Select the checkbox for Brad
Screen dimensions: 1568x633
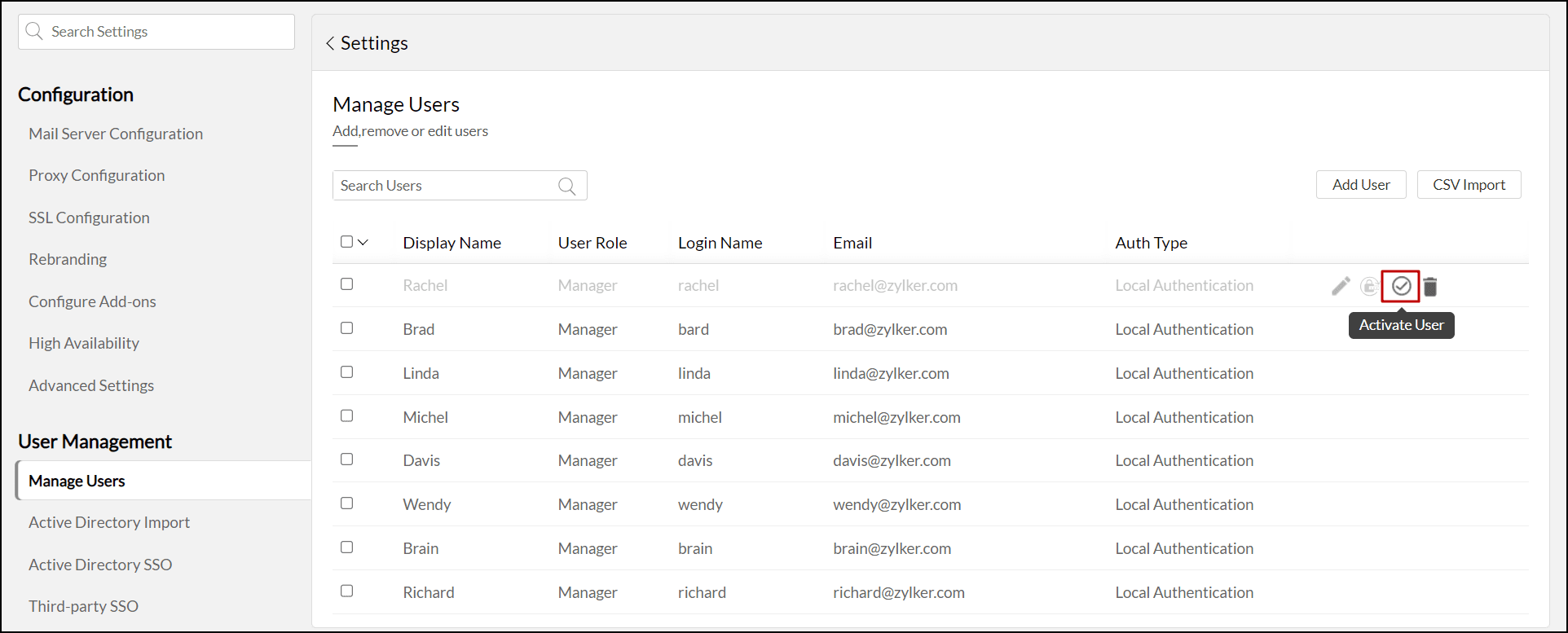347,328
